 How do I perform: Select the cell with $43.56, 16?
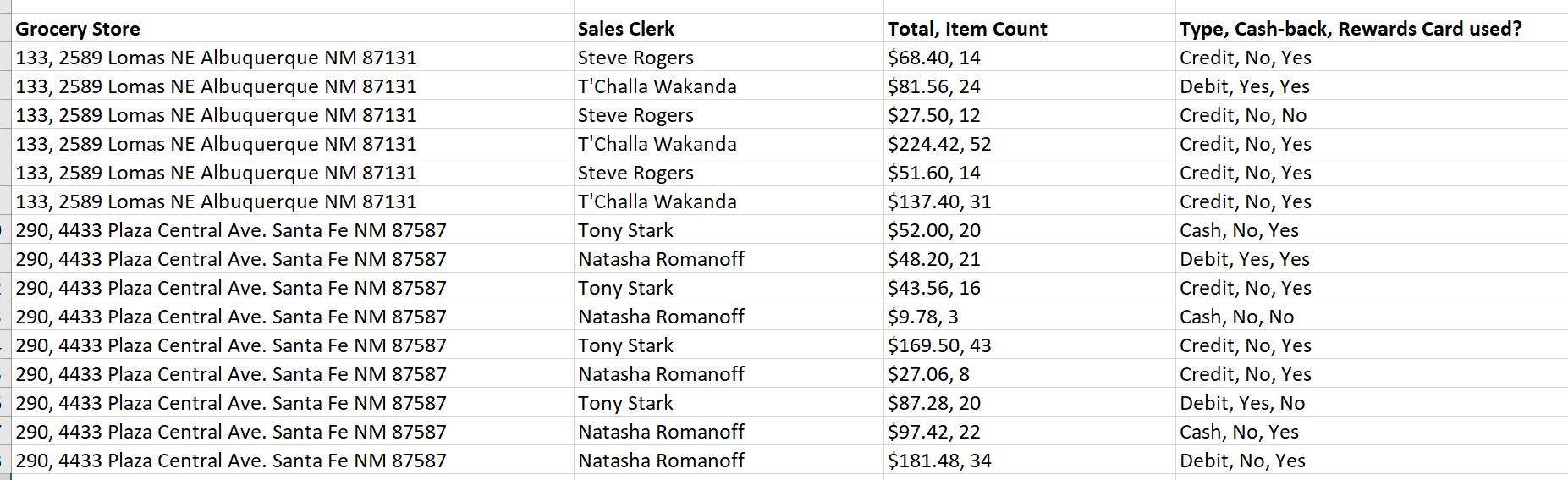pos(1029,287)
